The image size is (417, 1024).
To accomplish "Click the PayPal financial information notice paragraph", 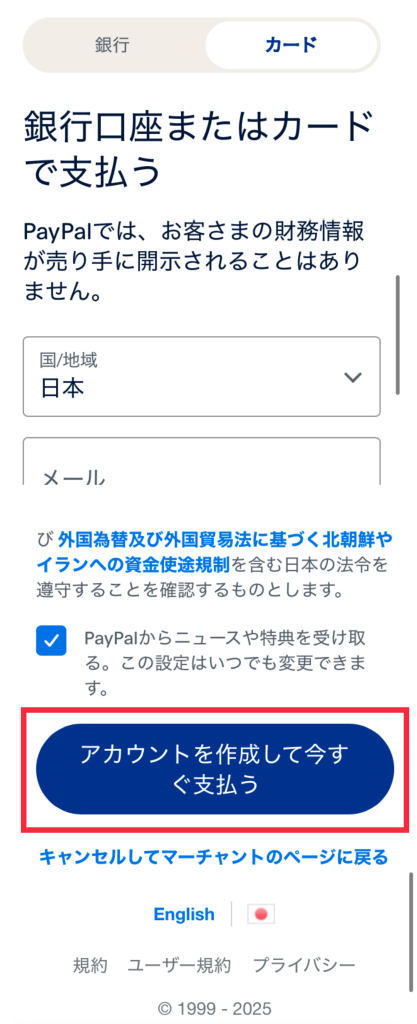I will tap(194, 261).
